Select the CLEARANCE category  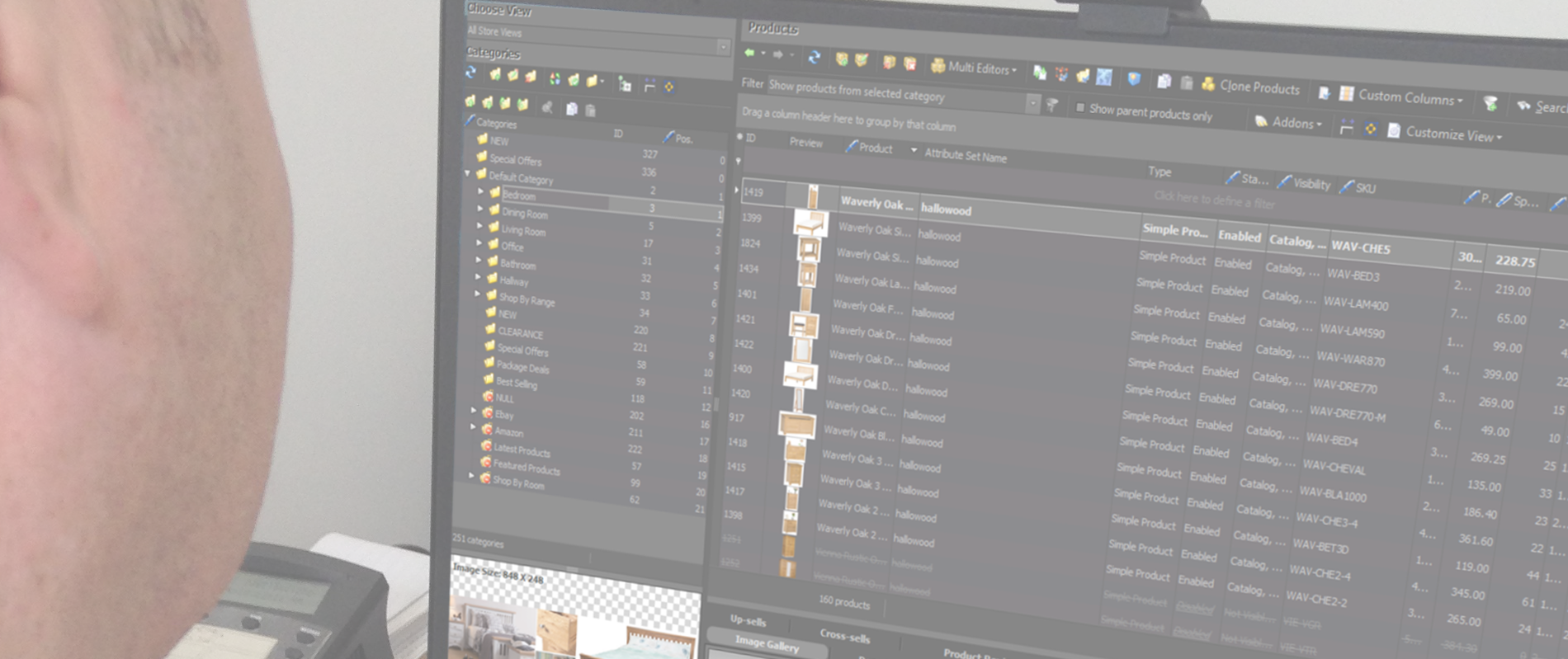520,333
